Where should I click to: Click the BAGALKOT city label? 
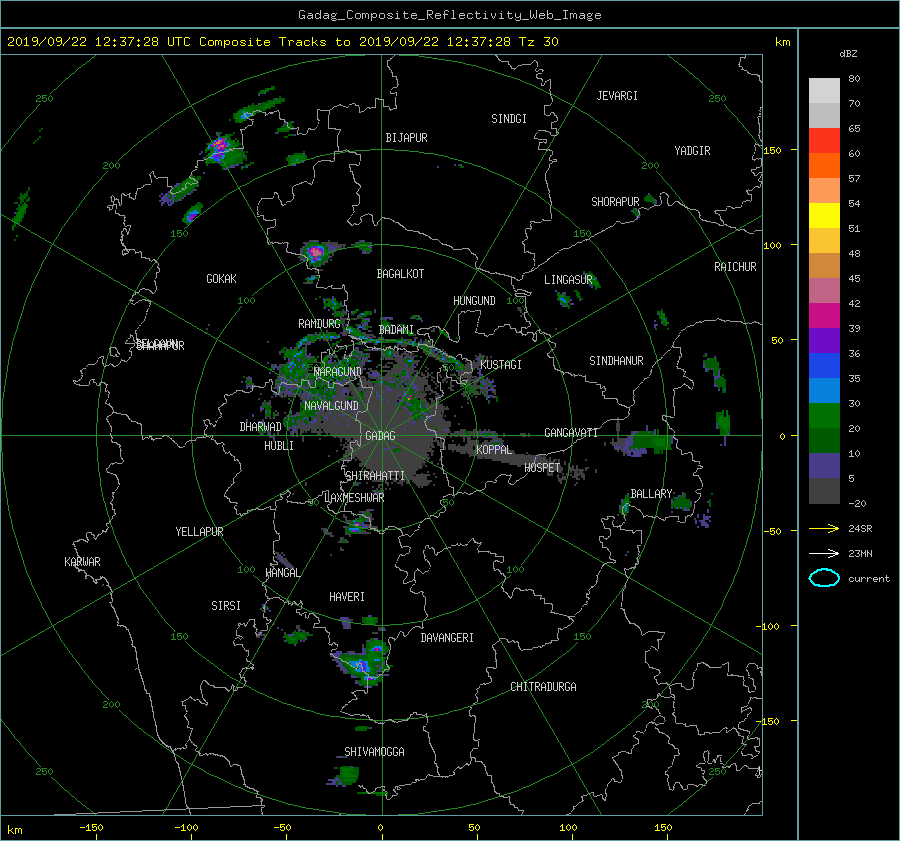400,274
